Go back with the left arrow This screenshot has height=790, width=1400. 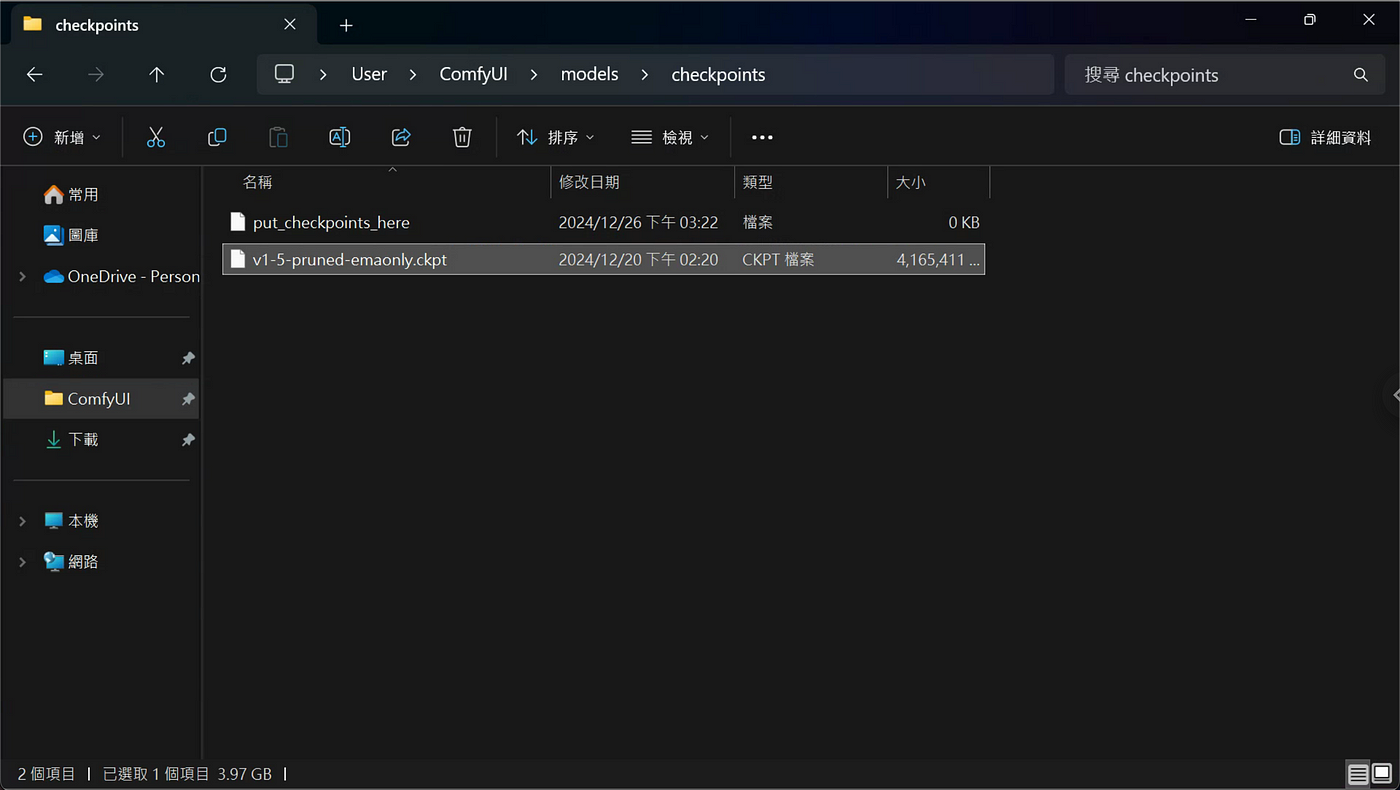coord(34,75)
